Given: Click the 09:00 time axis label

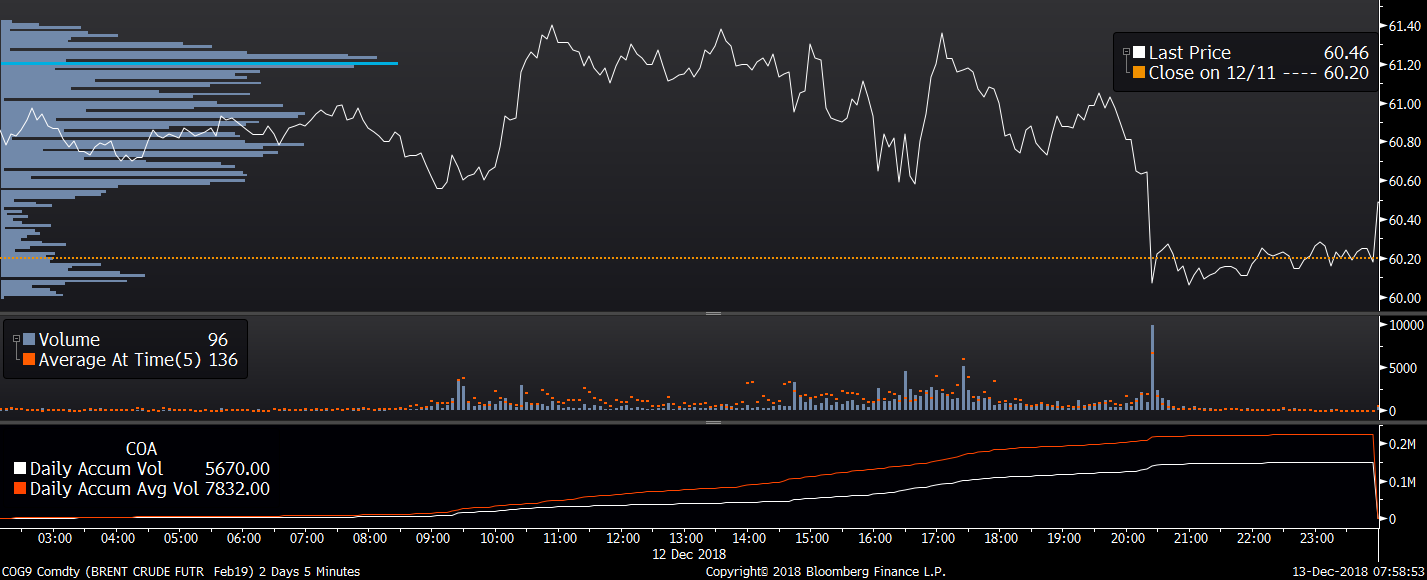Looking at the screenshot, I should (433, 538).
